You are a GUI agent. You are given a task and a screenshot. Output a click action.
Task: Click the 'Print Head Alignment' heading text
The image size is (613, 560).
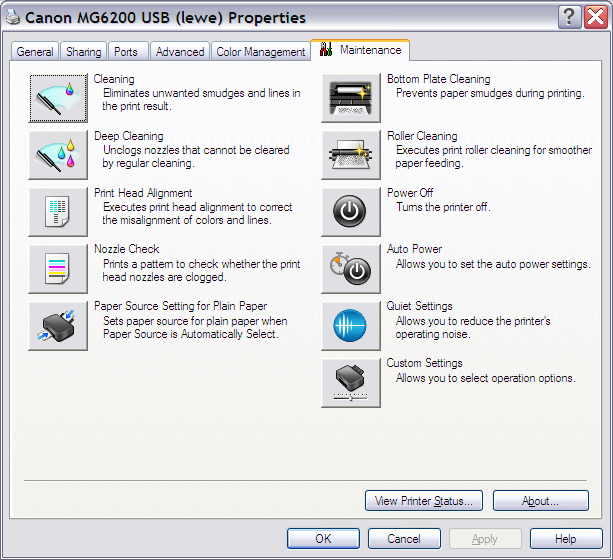tap(143, 193)
